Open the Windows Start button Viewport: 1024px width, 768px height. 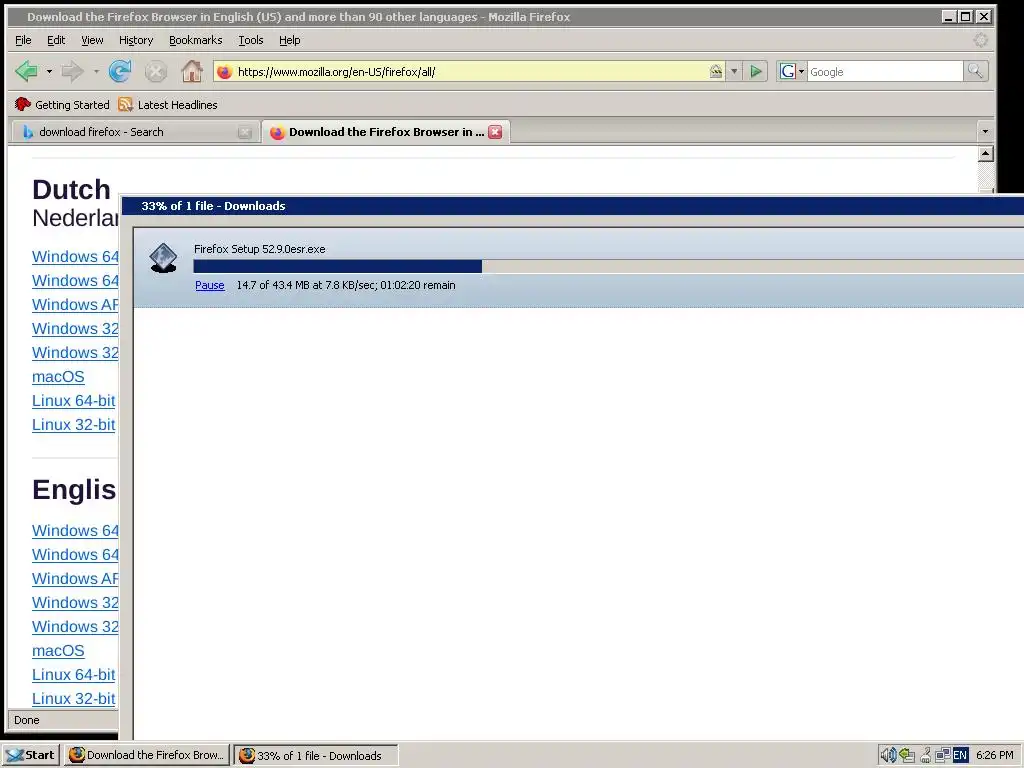[30, 755]
